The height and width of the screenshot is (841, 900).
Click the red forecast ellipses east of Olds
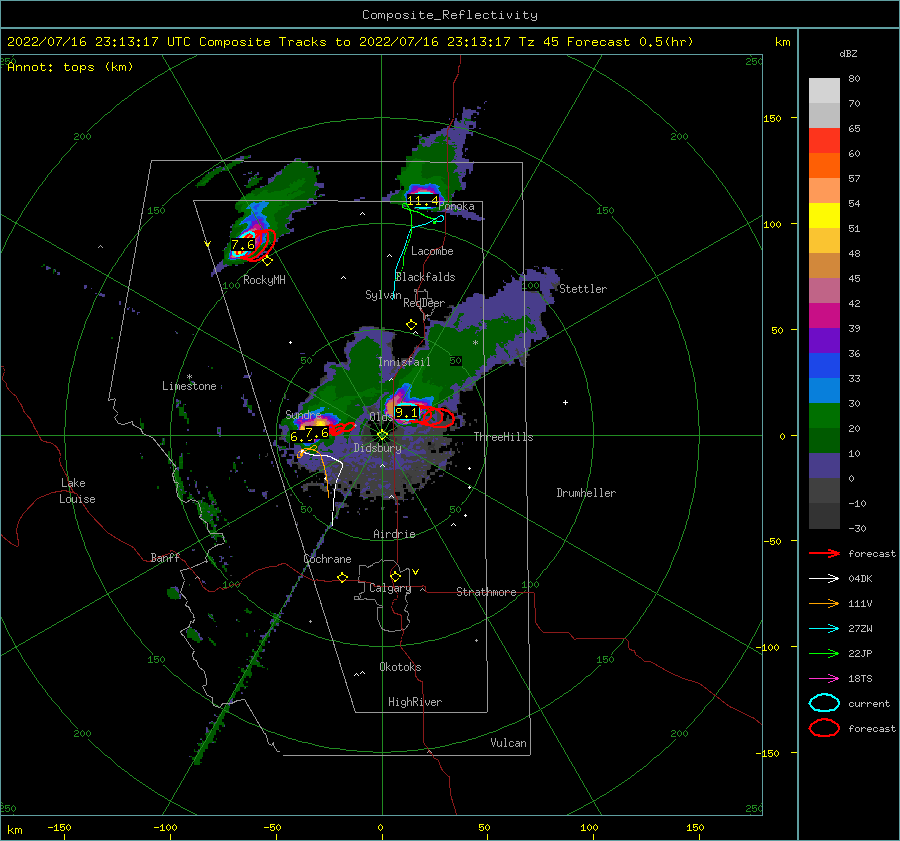point(436,416)
